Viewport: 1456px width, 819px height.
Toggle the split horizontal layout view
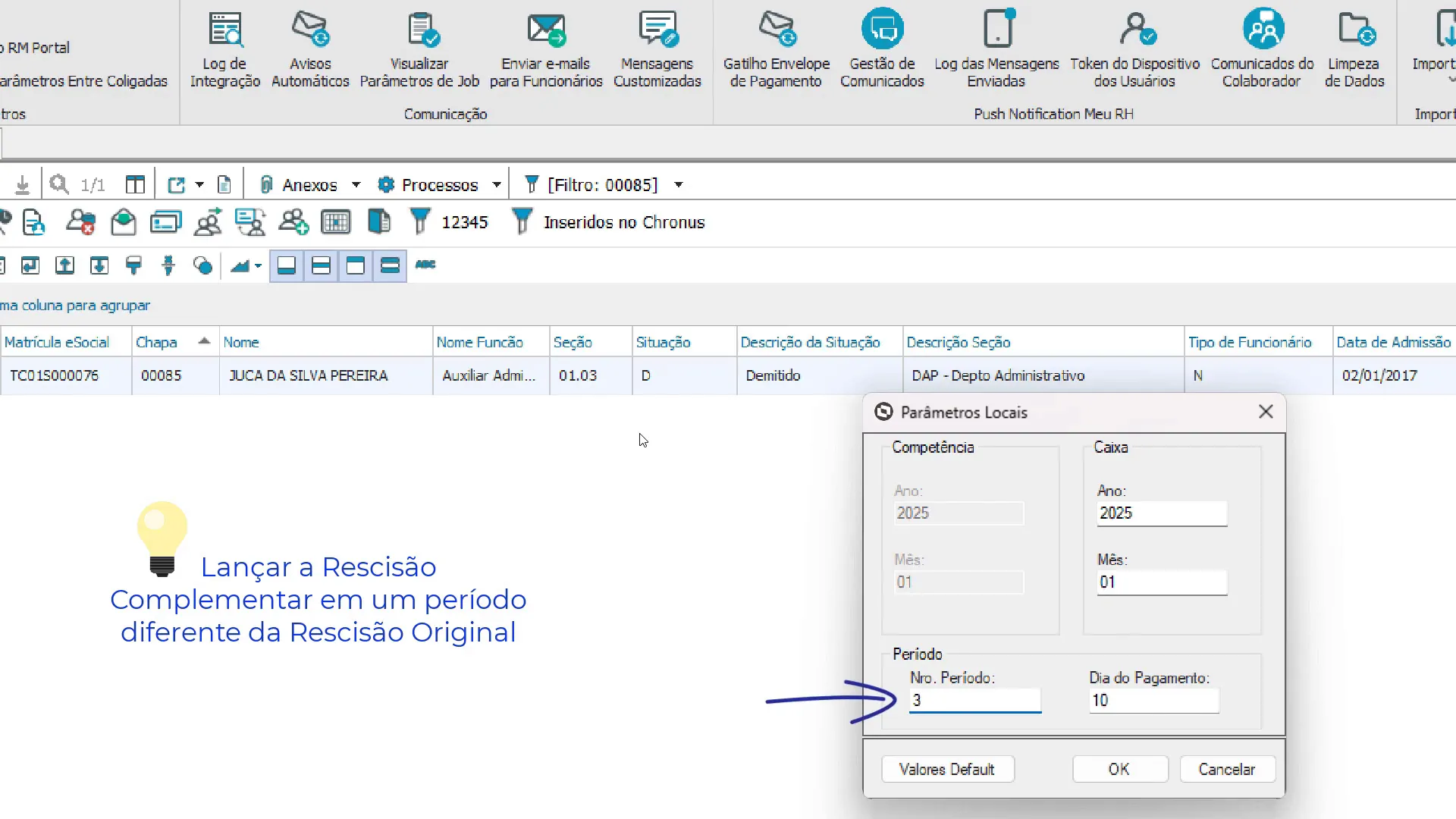(322, 265)
